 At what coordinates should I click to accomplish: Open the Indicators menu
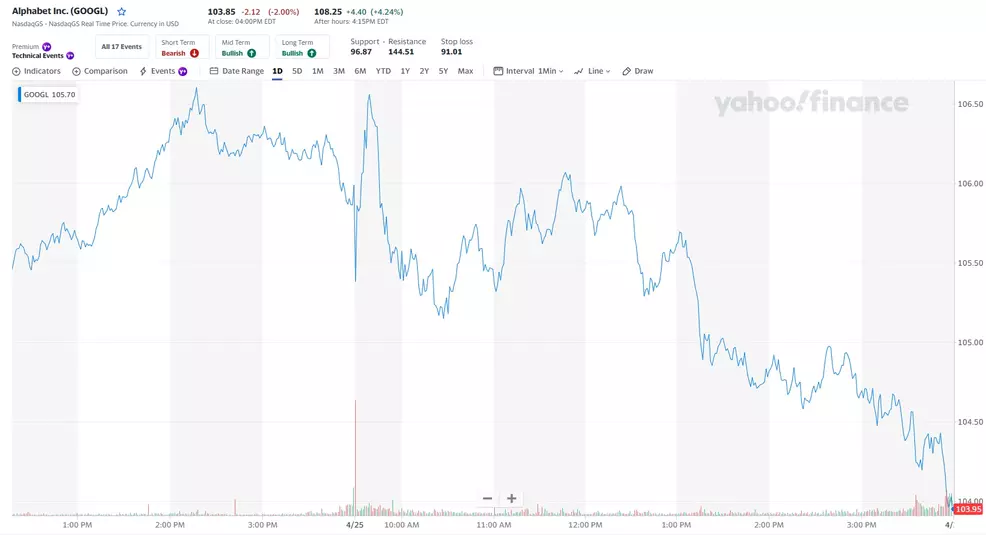tap(36, 71)
